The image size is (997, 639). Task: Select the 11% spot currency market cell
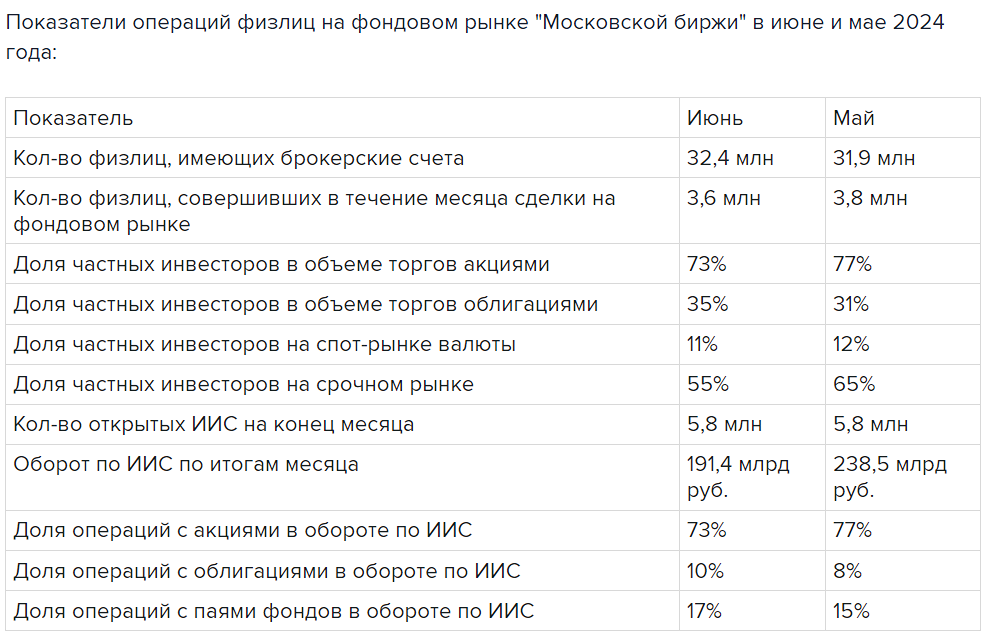point(702,344)
